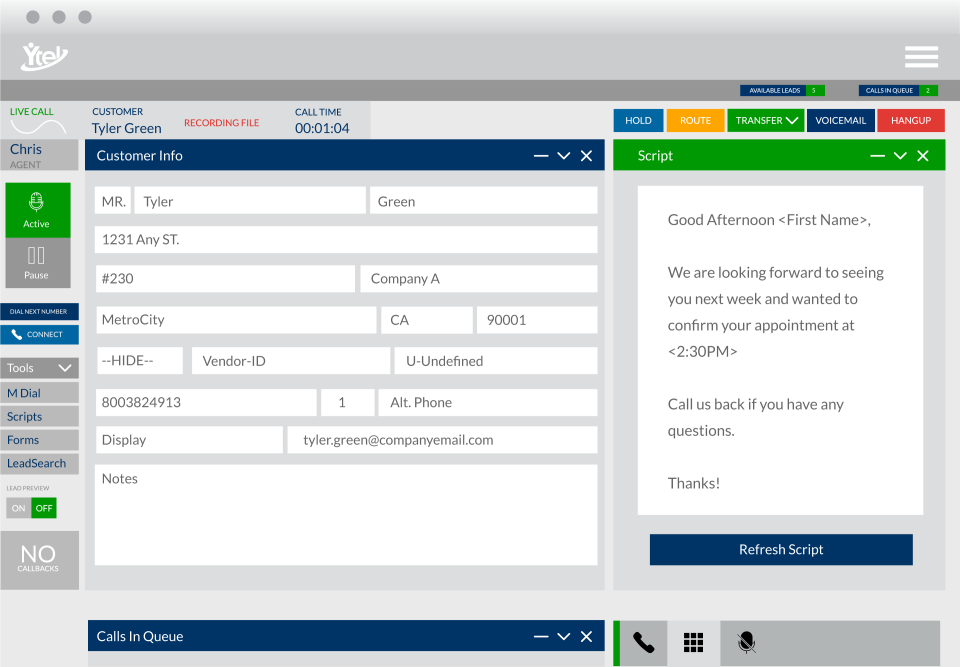Click the Ytel logo

(x=42, y=56)
